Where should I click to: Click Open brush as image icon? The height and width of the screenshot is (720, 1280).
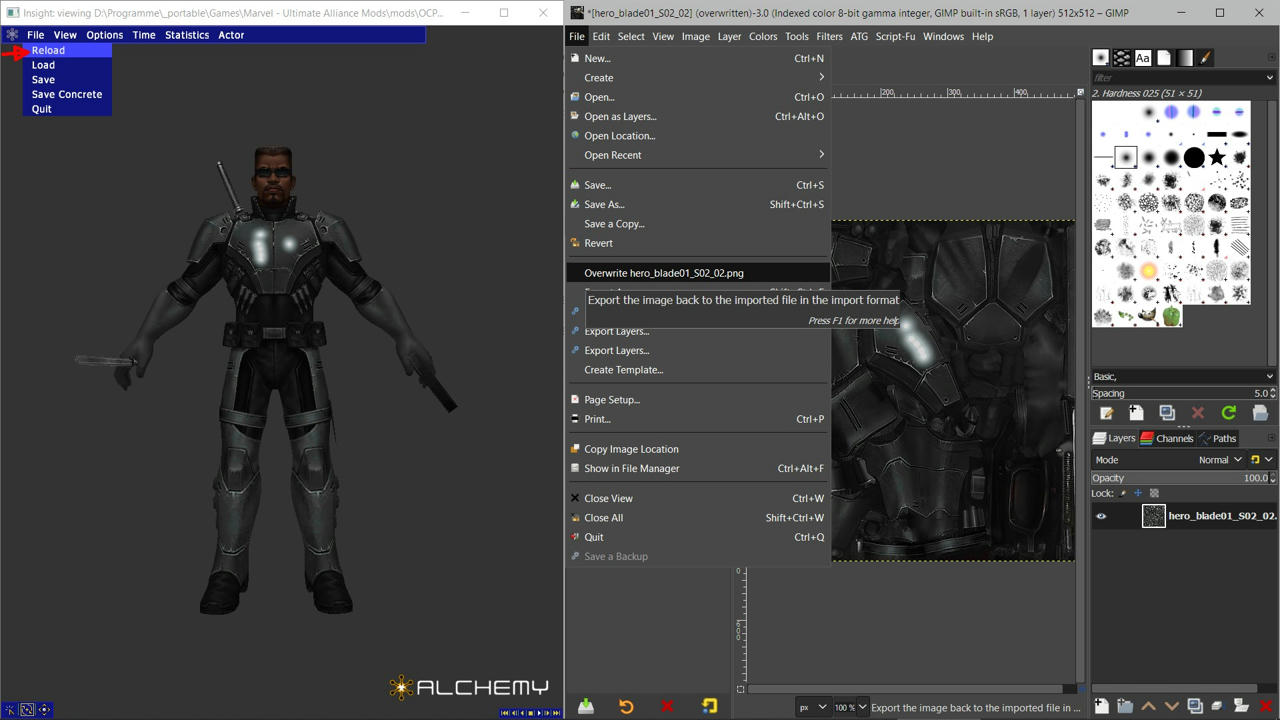[x=1260, y=413]
